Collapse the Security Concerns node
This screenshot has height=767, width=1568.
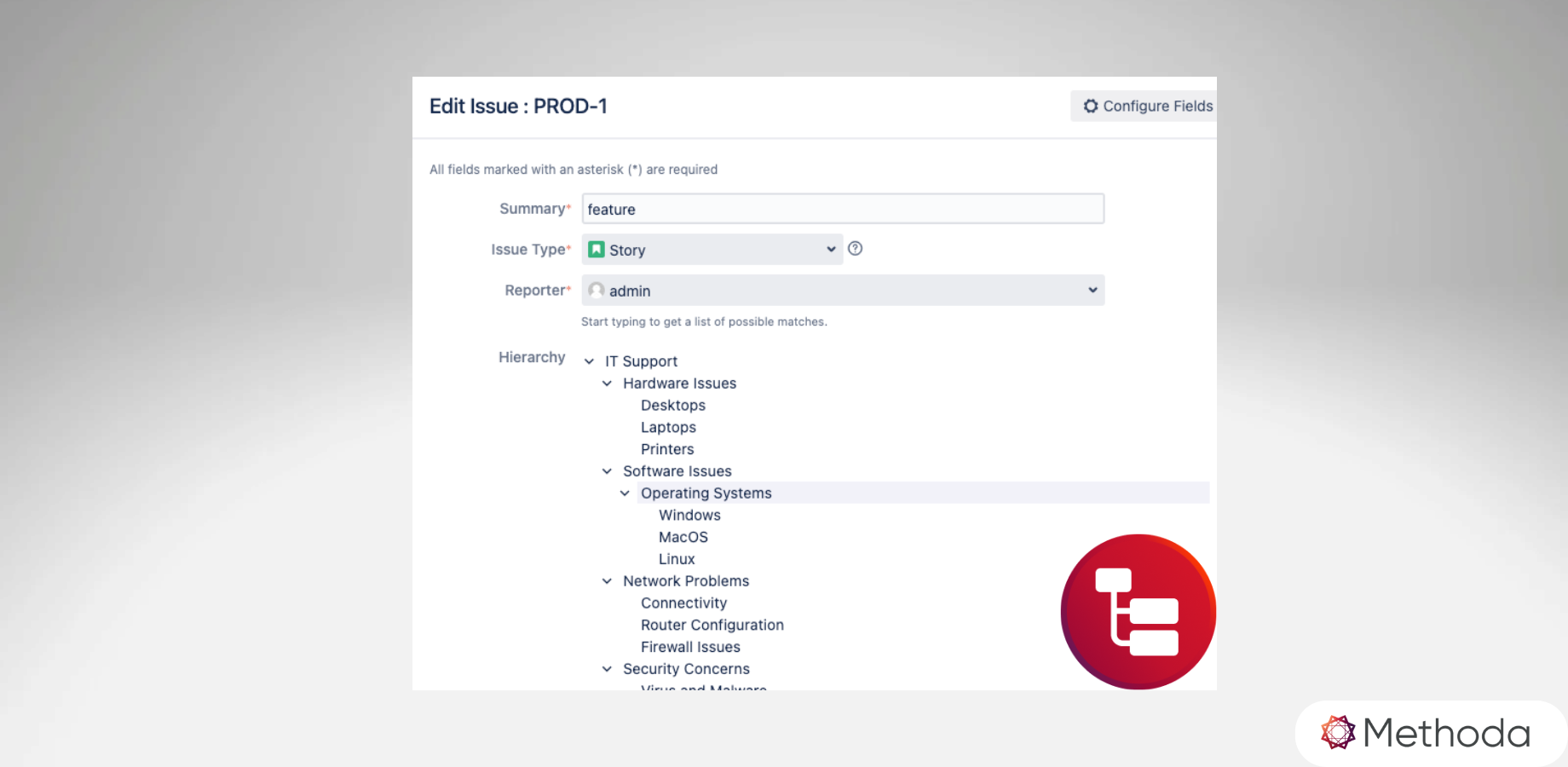tap(607, 669)
